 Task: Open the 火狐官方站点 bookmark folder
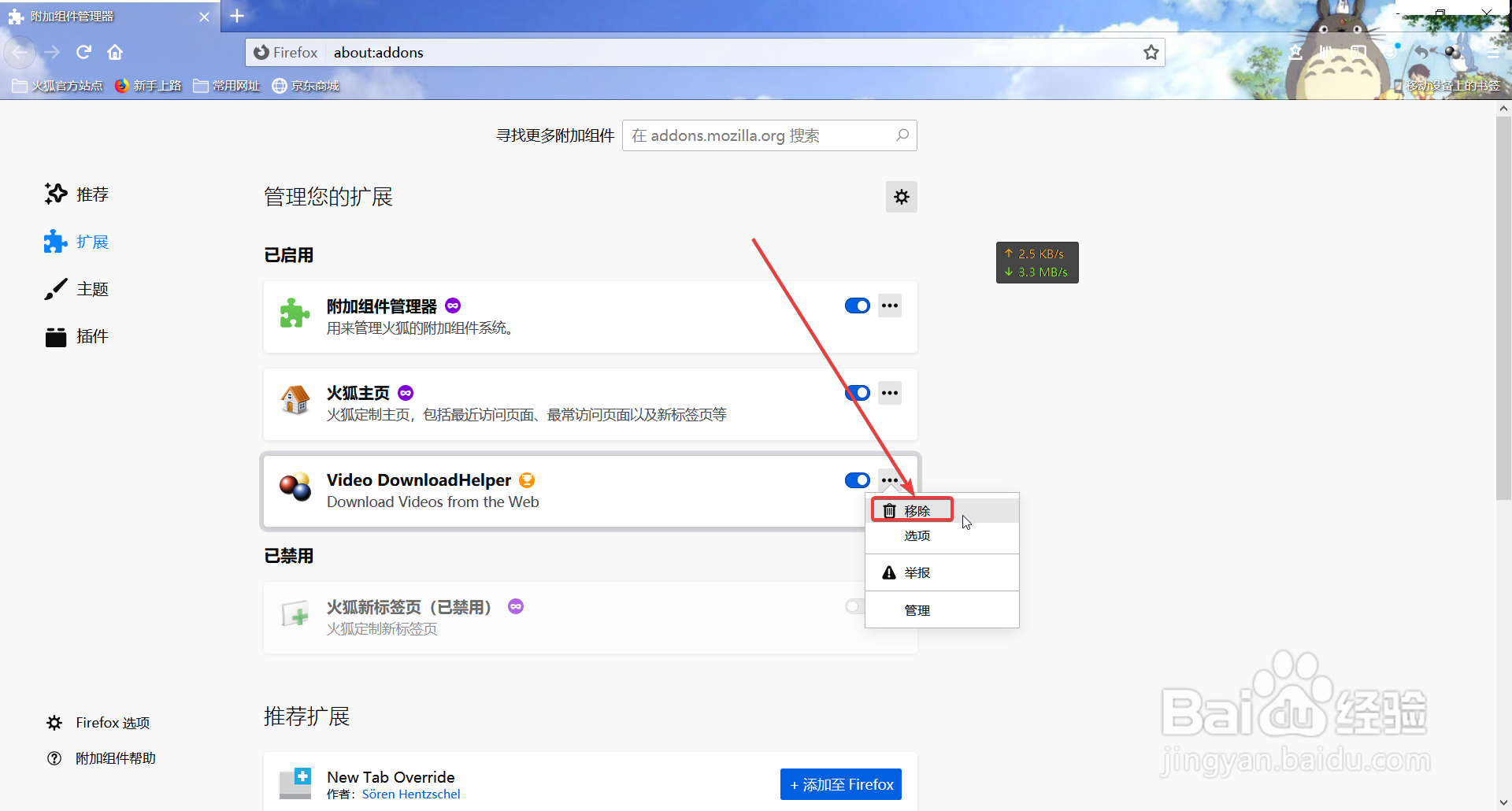pyautogui.click(x=57, y=86)
